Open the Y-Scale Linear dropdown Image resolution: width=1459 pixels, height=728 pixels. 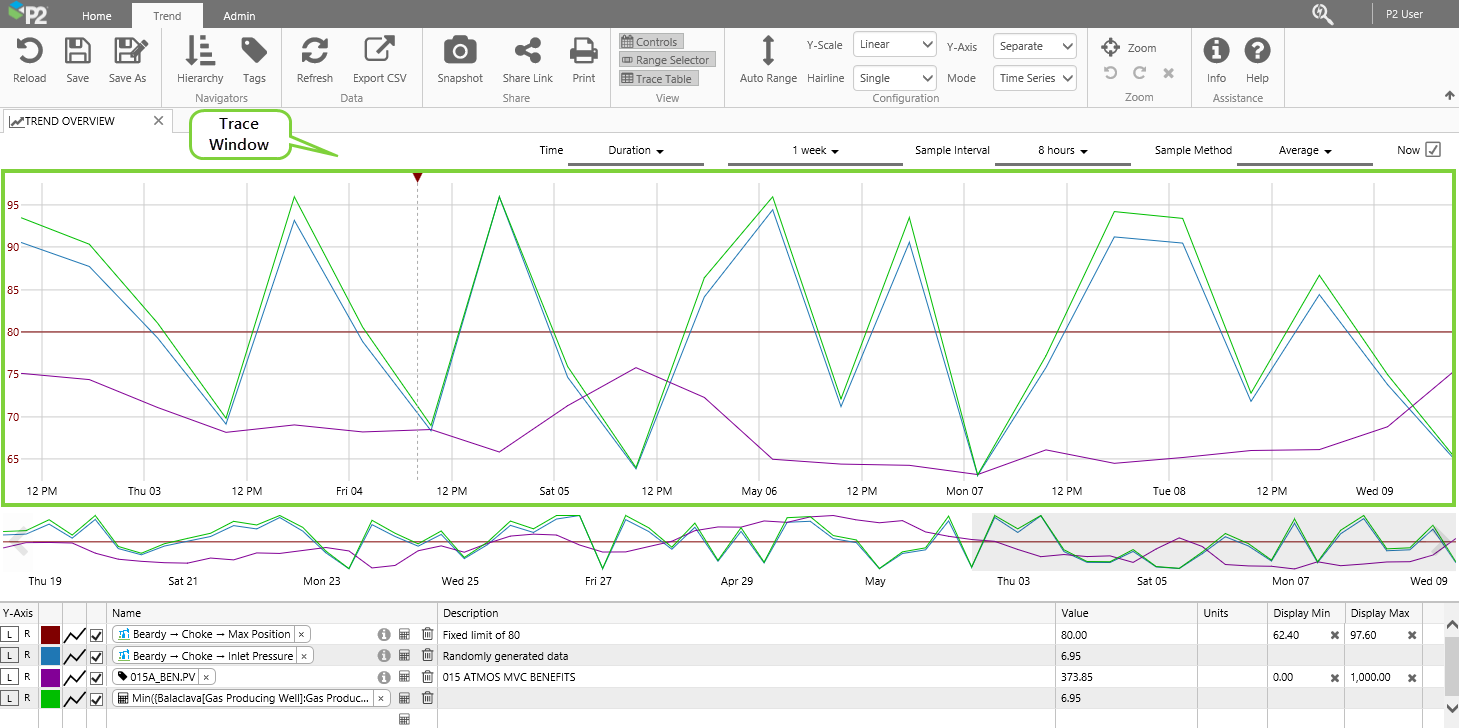894,45
